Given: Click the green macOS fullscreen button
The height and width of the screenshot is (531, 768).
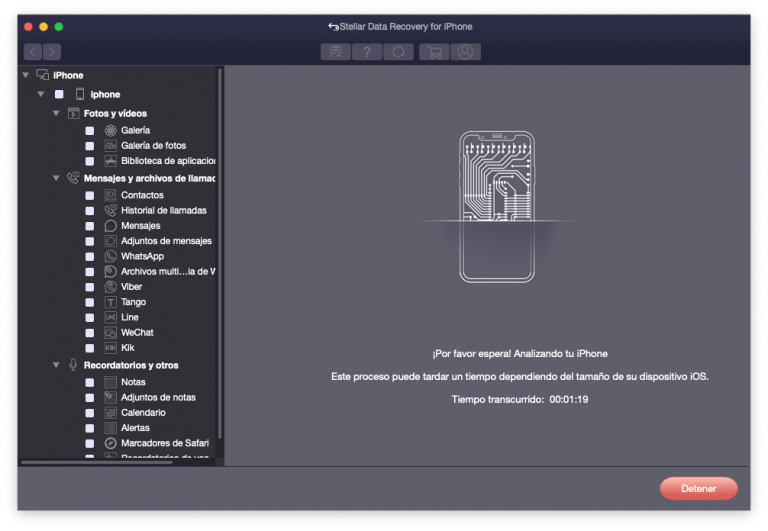Looking at the screenshot, I should click(59, 26).
